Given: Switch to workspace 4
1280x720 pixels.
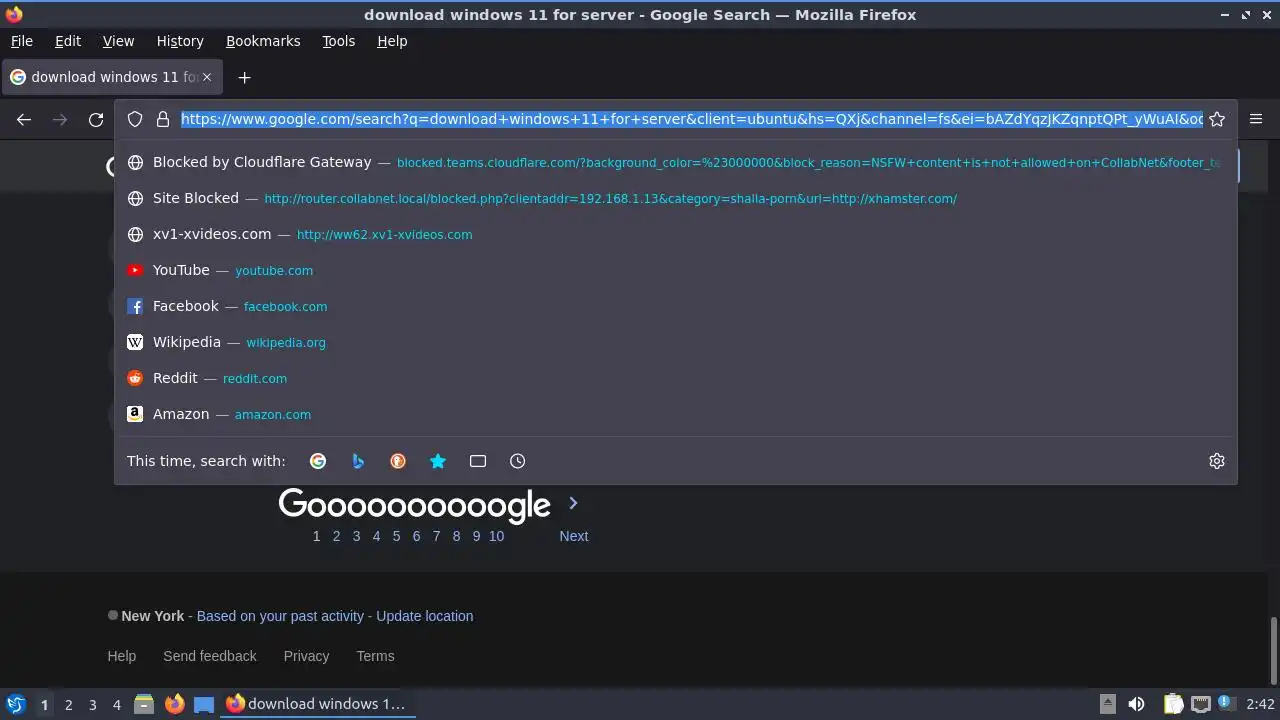Looking at the screenshot, I should click(x=116, y=705).
